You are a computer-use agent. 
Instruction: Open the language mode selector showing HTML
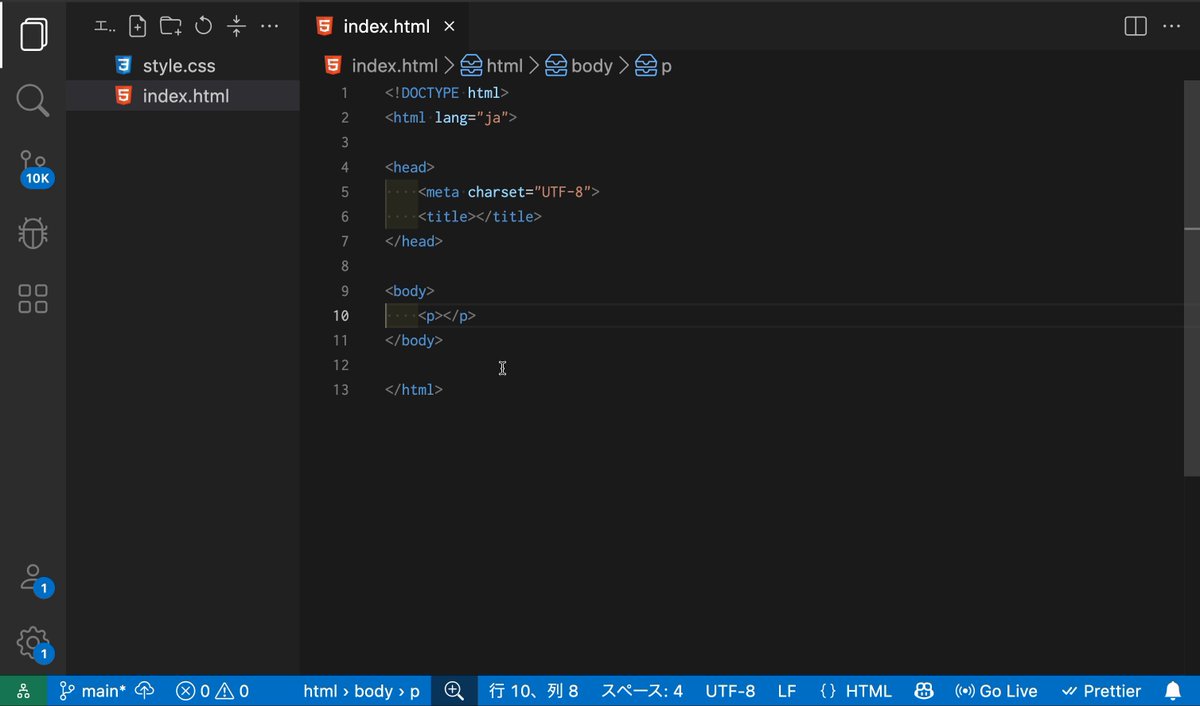point(855,691)
